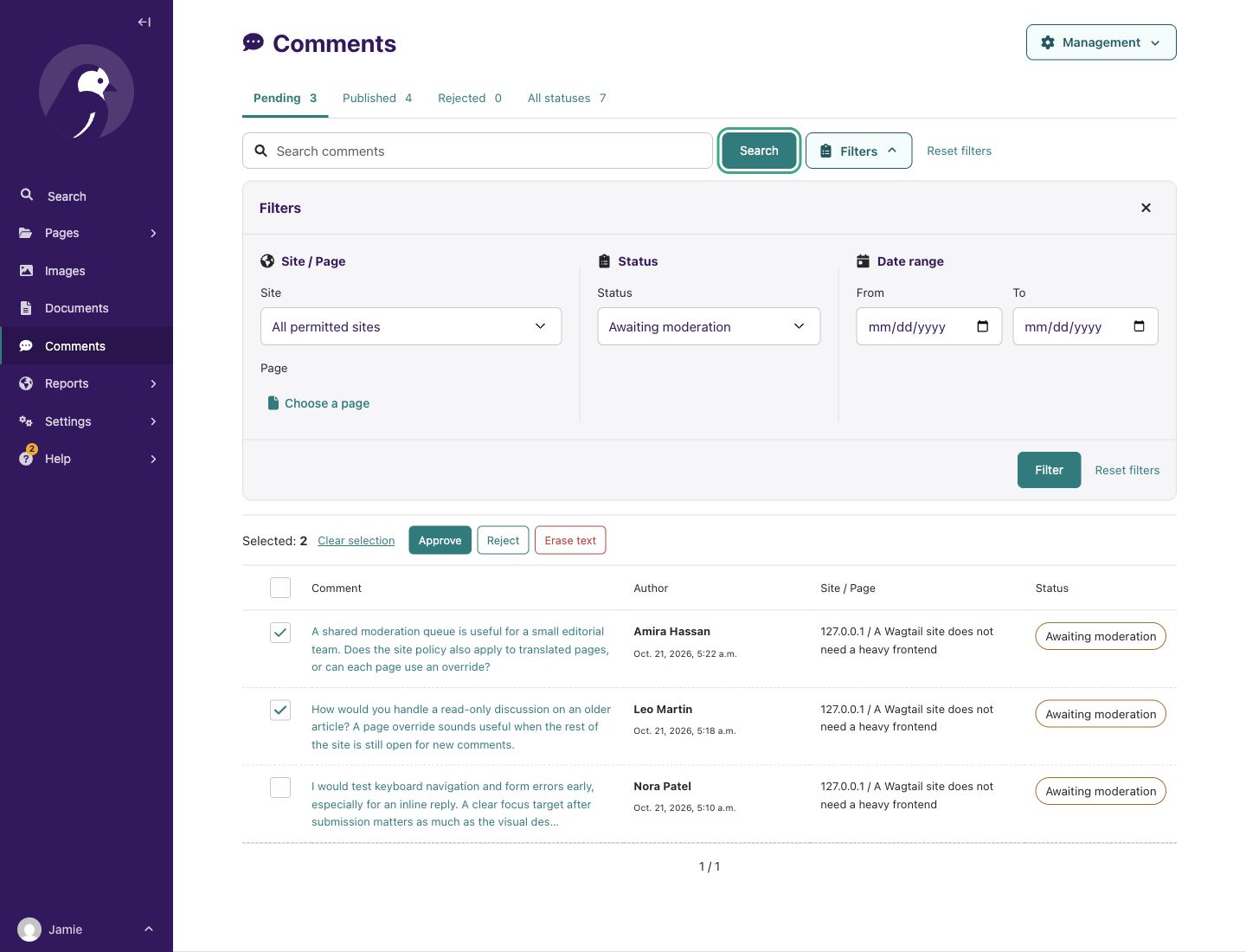Open Nora Patel's comment about keyboard navigation
Viewport: 1246px width, 952px height.
pos(453,804)
